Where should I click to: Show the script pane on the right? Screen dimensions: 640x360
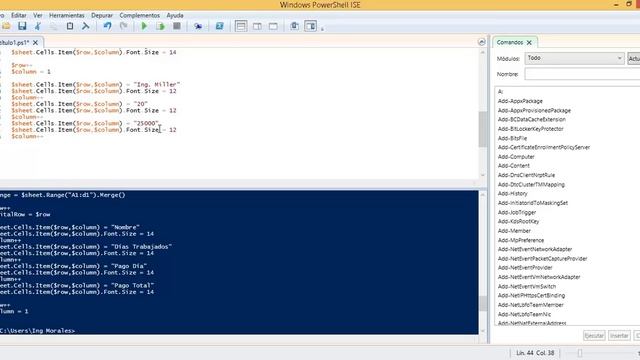tap(257, 26)
